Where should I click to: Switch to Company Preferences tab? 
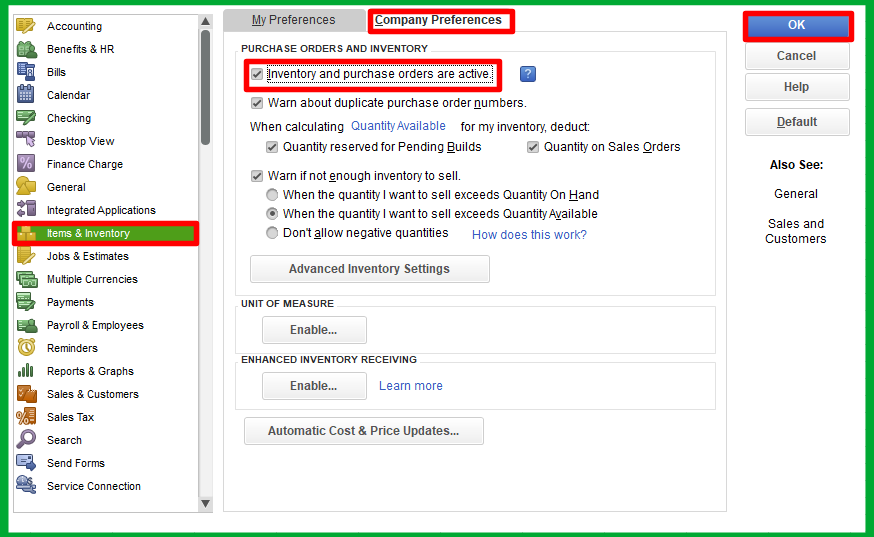[x=439, y=20]
